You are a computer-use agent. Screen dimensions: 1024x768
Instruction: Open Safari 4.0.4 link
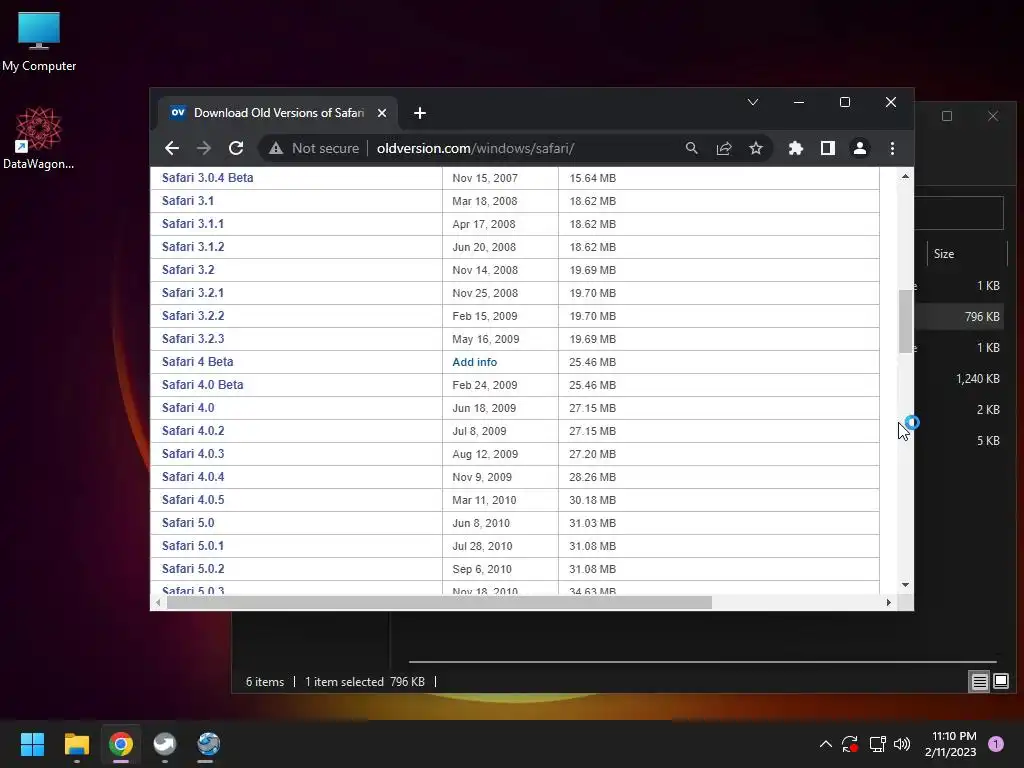tap(193, 477)
